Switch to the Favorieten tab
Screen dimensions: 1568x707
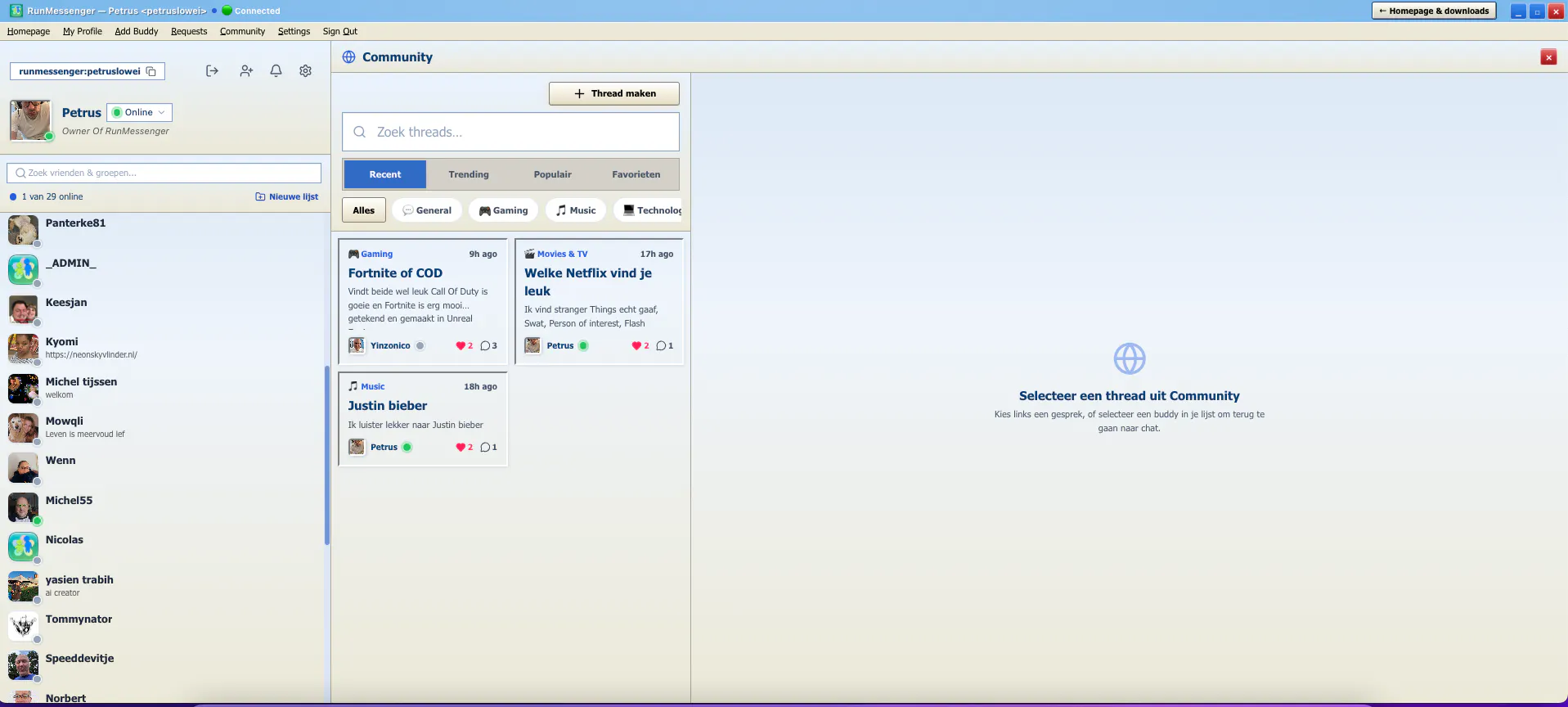(636, 174)
